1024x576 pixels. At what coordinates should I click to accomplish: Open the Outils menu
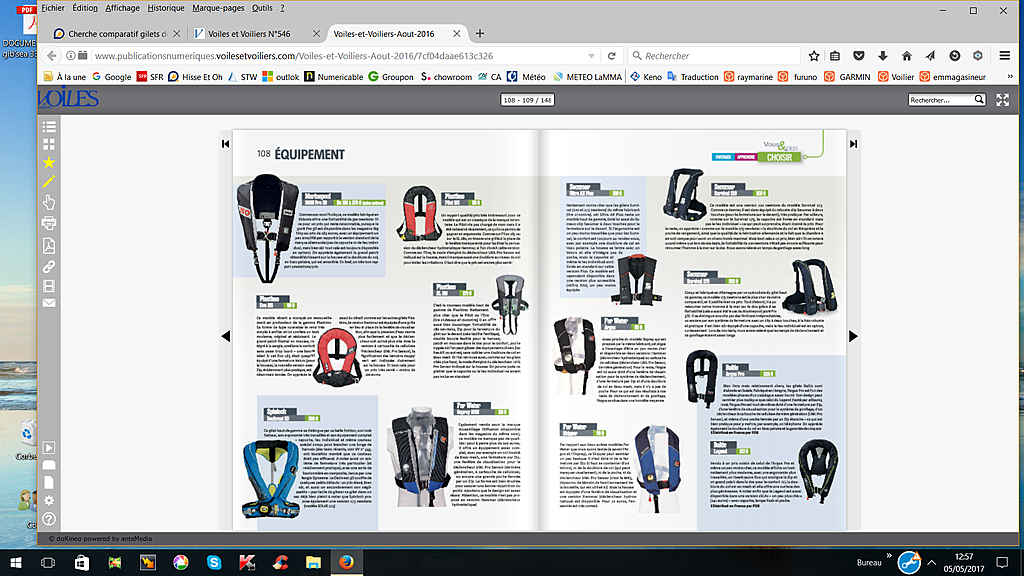click(262, 8)
